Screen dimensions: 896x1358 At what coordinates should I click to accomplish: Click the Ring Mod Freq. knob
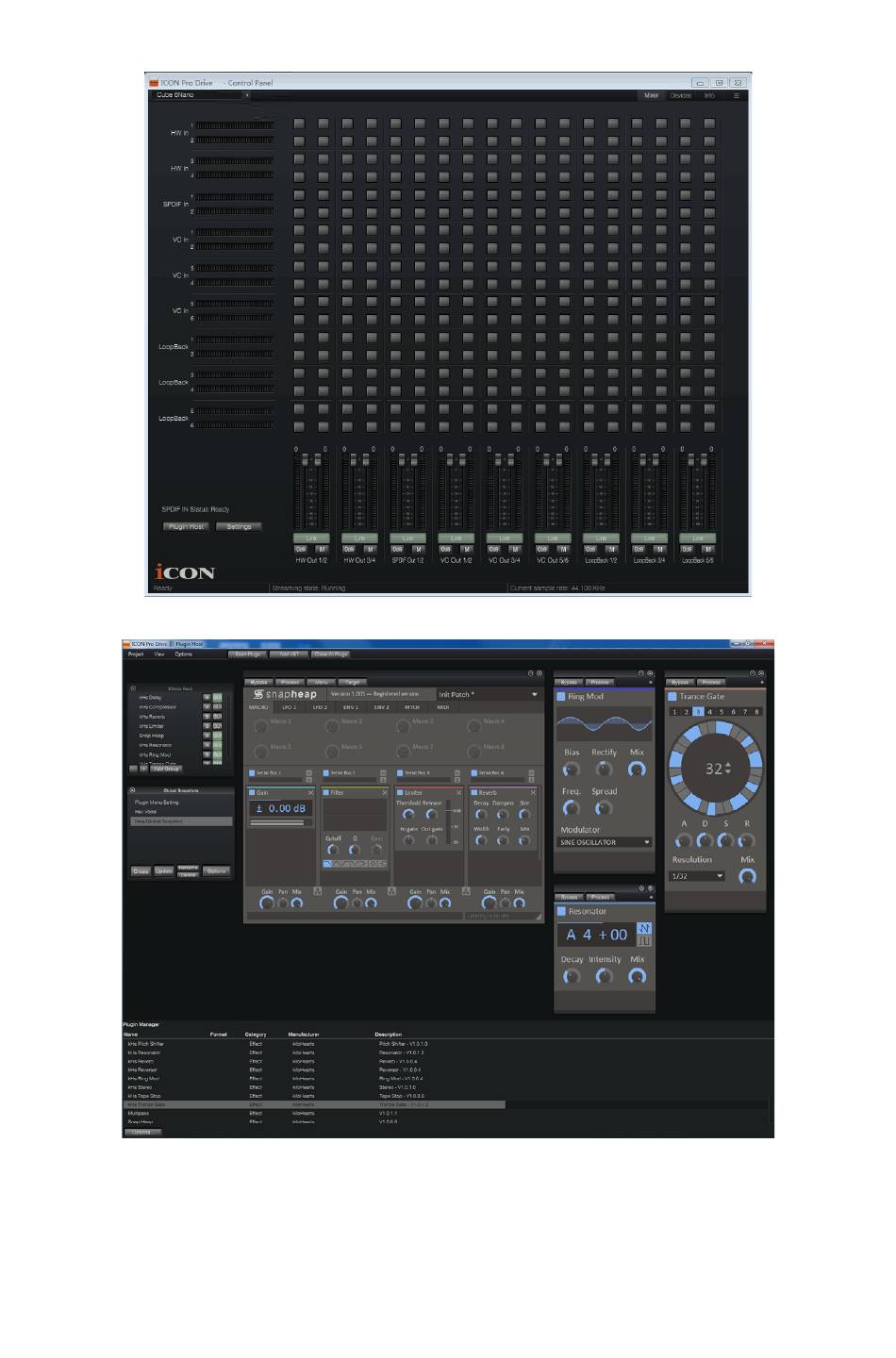point(571,808)
